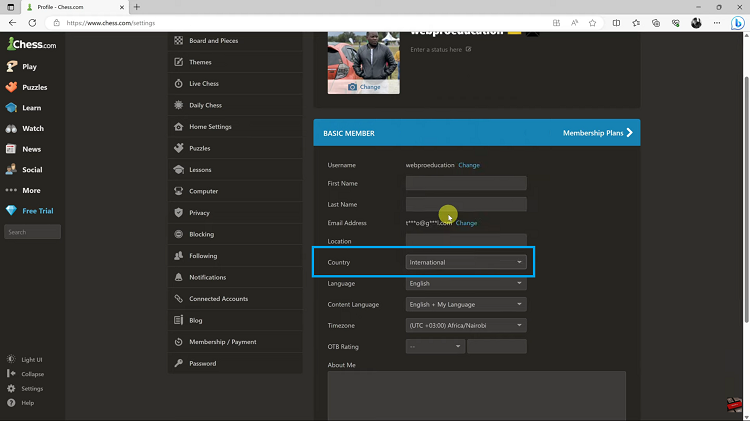
Task: Open the Social sidebar icon
Action: pyautogui.click(x=11, y=169)
